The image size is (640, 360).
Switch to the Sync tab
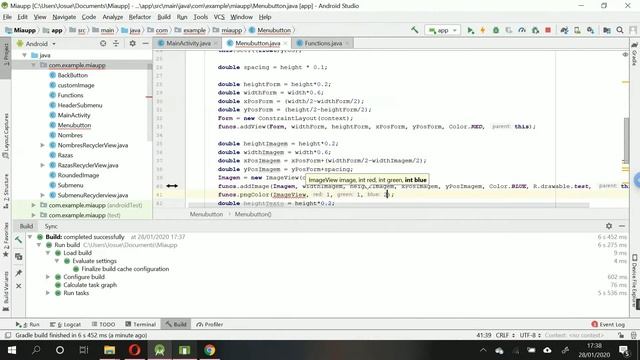pos(51,226)
